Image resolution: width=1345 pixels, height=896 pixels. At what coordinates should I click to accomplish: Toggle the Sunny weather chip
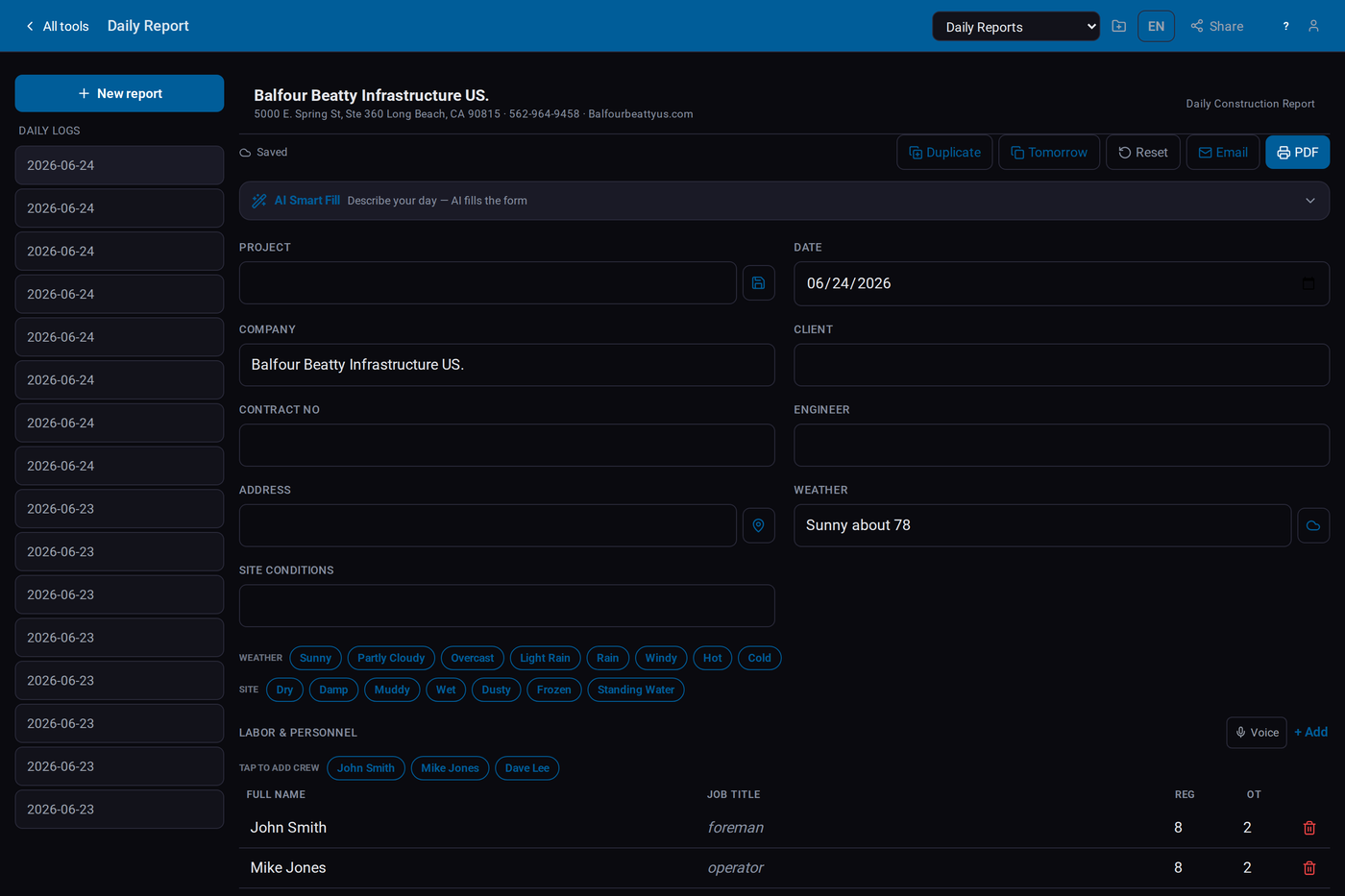[315, 658]
